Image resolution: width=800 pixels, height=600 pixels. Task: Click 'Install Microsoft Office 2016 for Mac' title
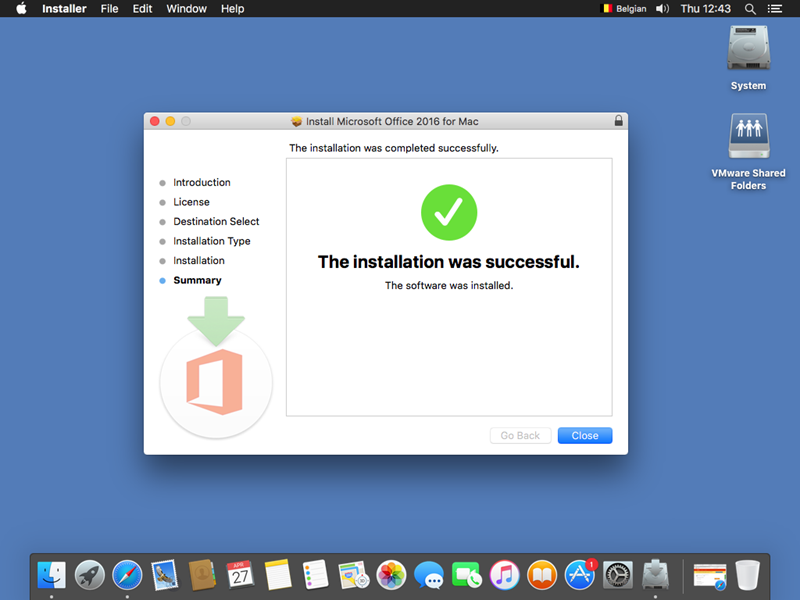392,121
